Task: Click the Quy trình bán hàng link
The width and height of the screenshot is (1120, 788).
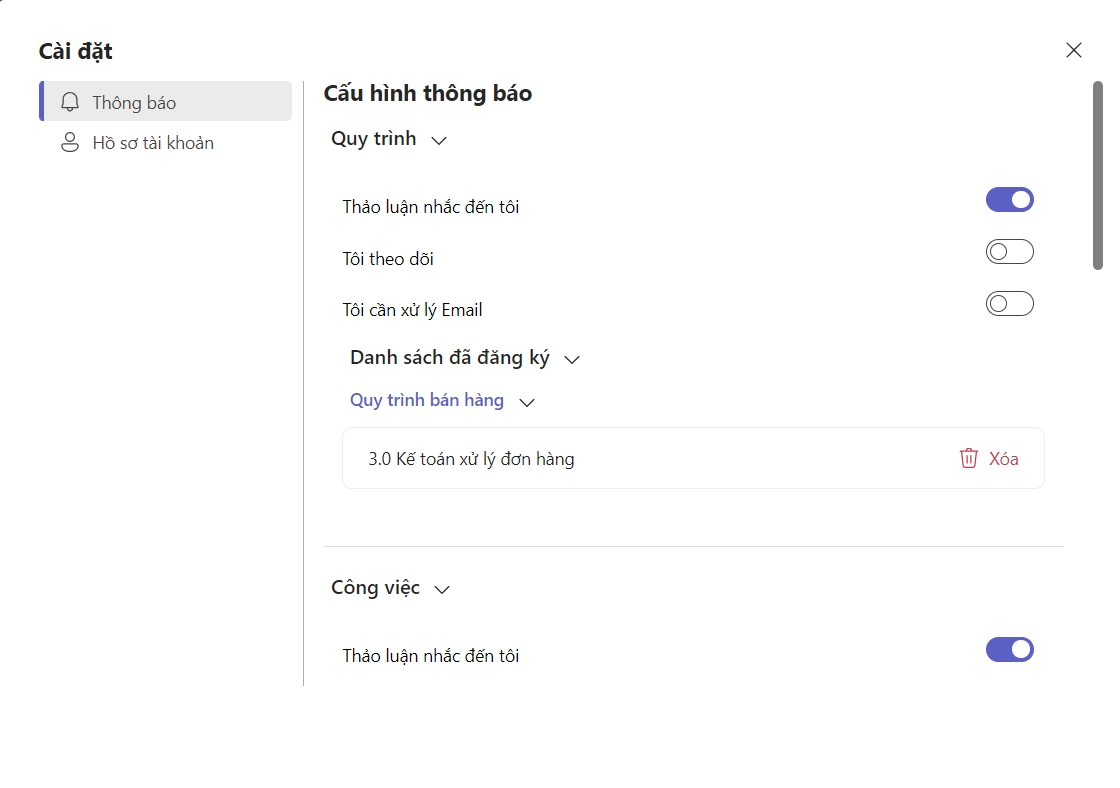Action: [426, 400]
